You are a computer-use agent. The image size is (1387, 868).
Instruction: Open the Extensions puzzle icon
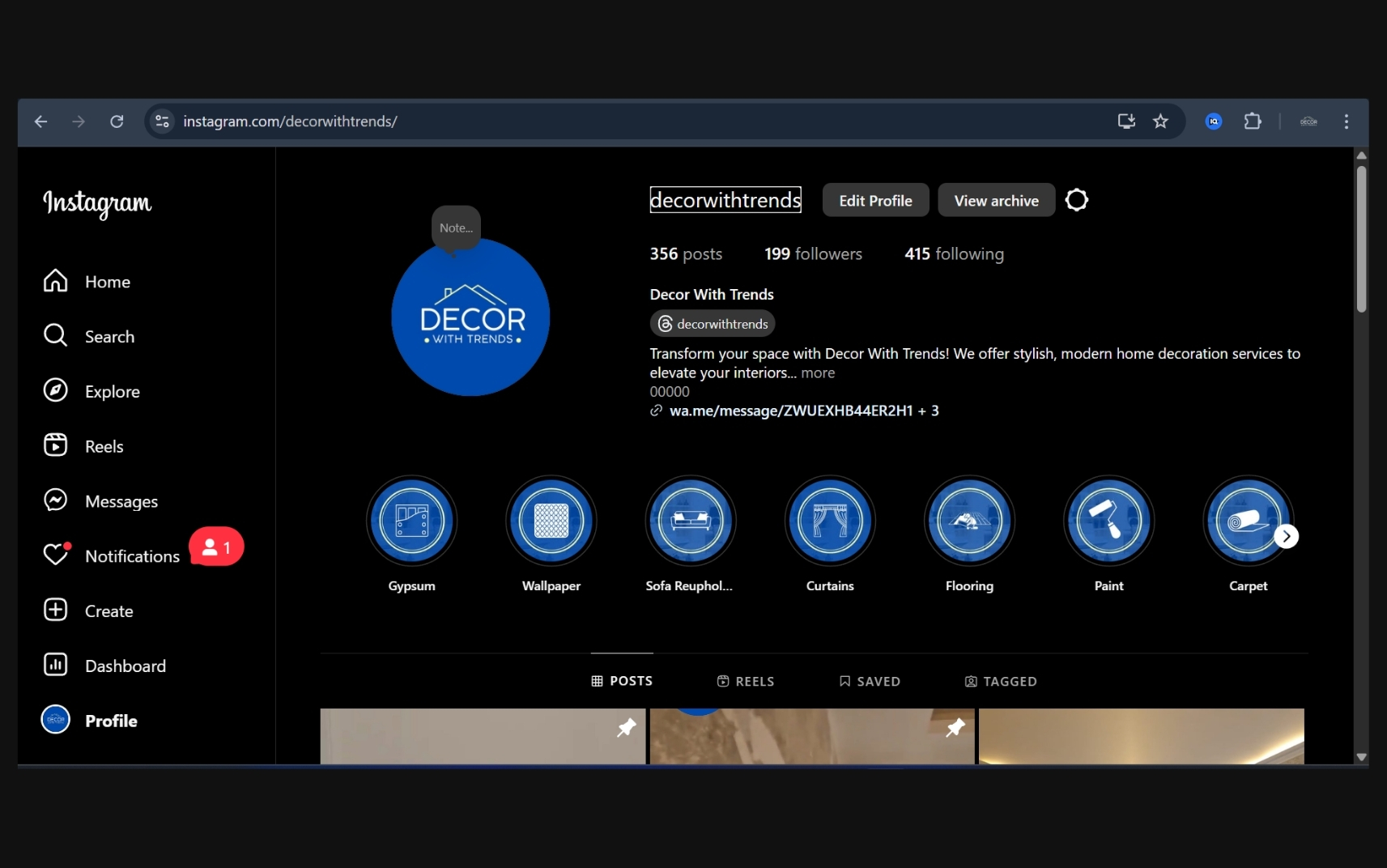(x=1252, y=121)
